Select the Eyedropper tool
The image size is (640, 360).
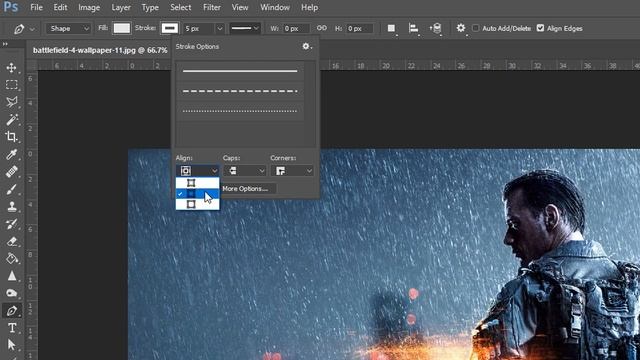(11, 154)
